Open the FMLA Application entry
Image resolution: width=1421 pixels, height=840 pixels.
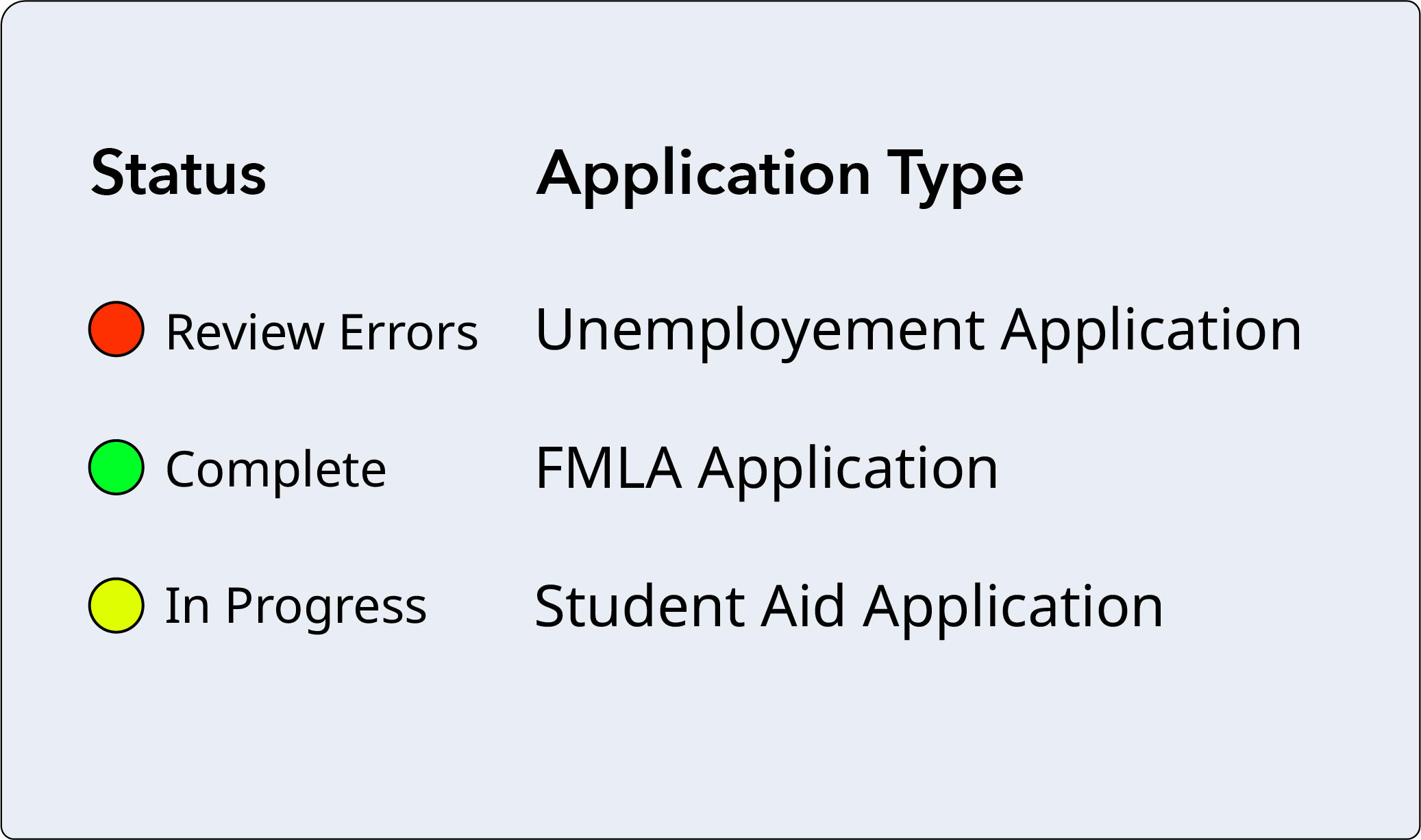766,469
